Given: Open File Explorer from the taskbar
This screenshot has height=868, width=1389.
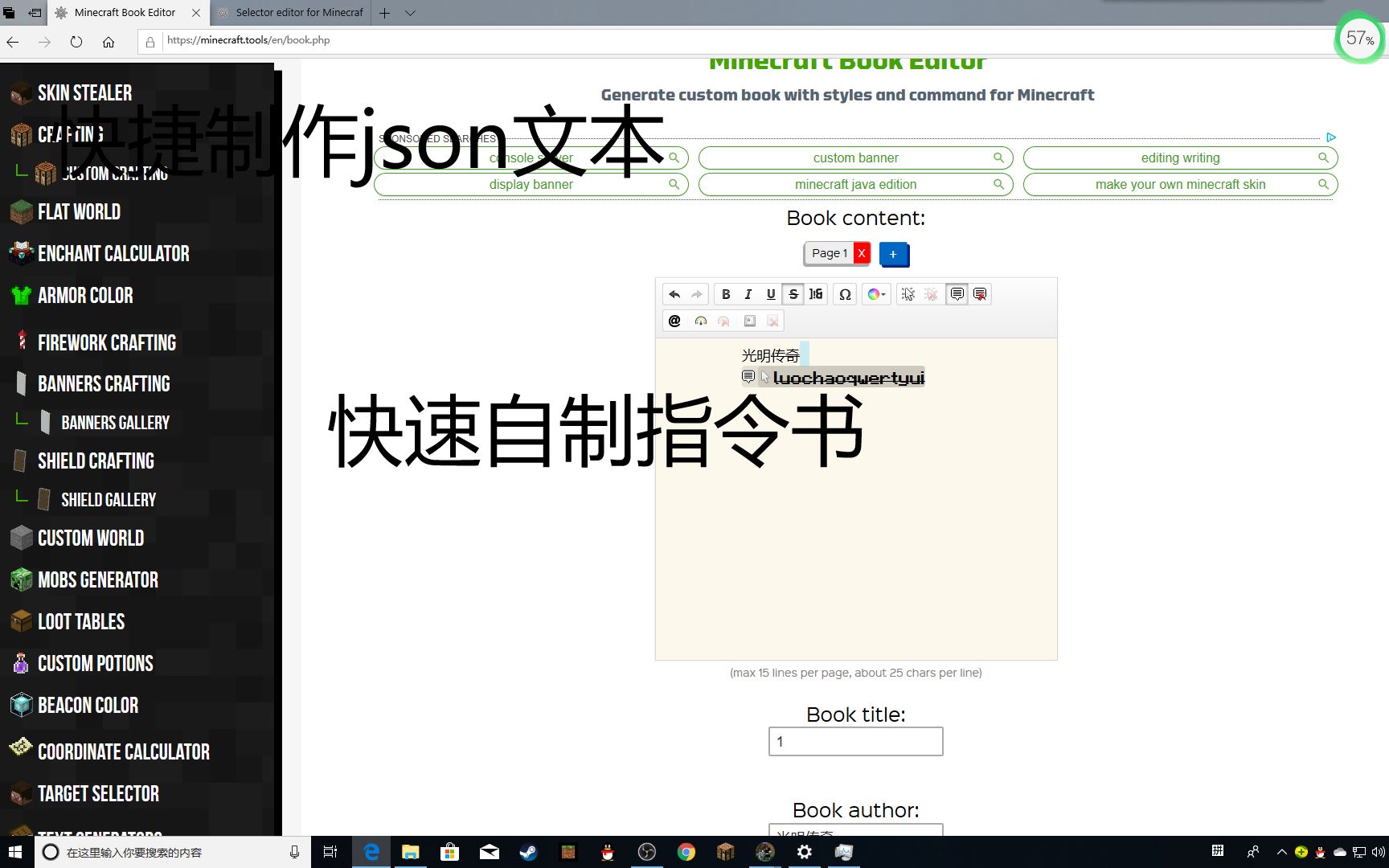Looking at the screenshot, I should (x=411, y=852).
